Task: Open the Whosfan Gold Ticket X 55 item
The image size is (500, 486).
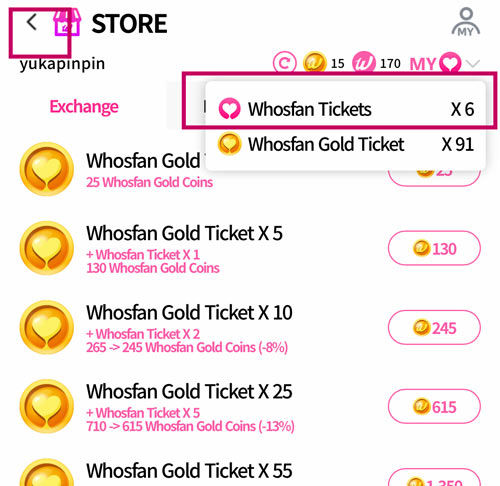Action: click(189, 471)
